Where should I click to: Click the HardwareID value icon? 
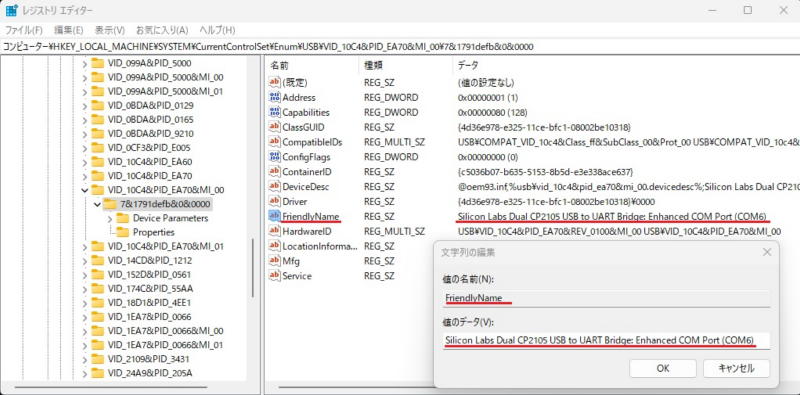[x=274, y=231]
